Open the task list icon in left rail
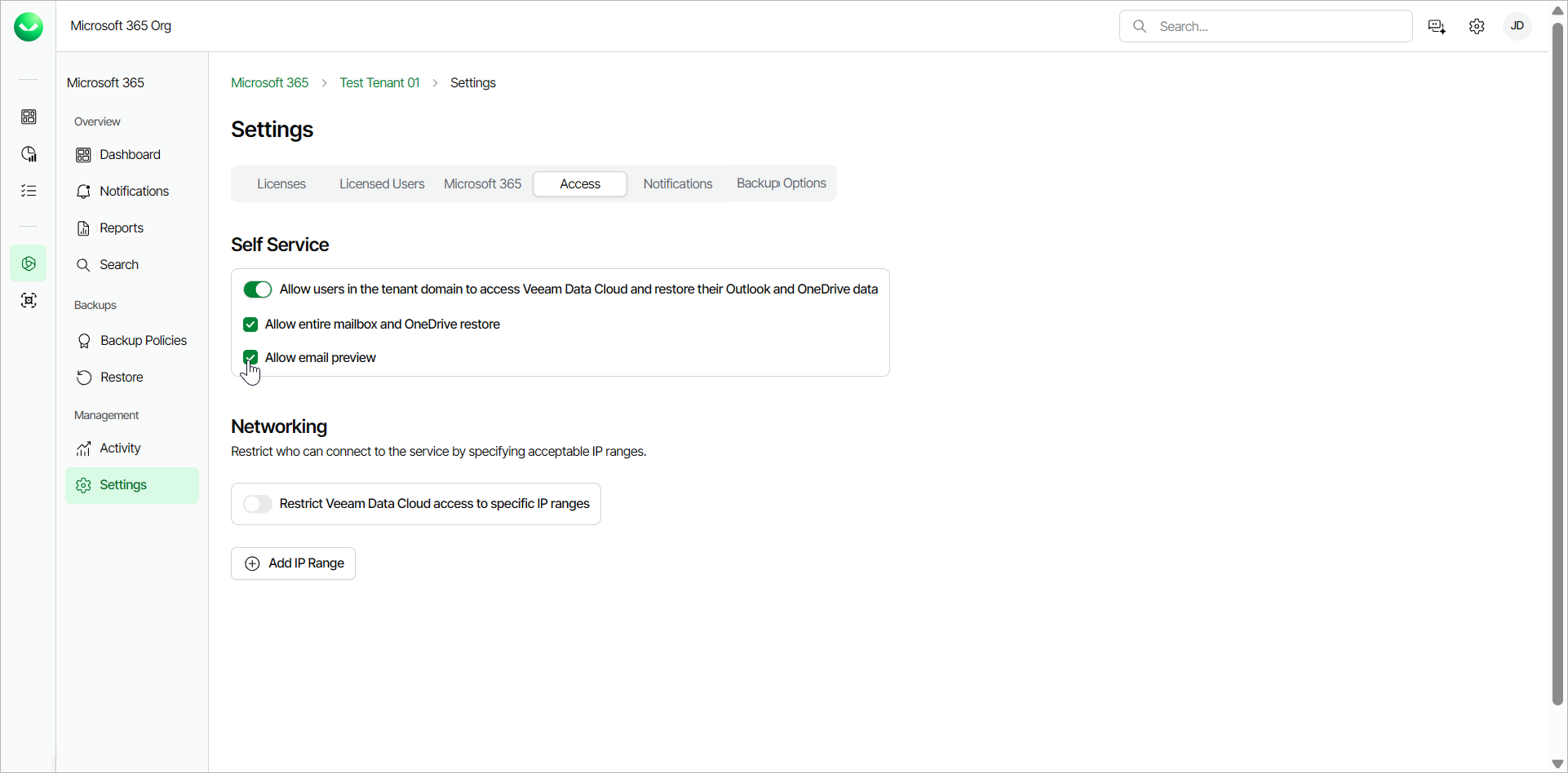The width and height of the screenshot is (1568, 773). pyautogui.click(x=29, y=191)
